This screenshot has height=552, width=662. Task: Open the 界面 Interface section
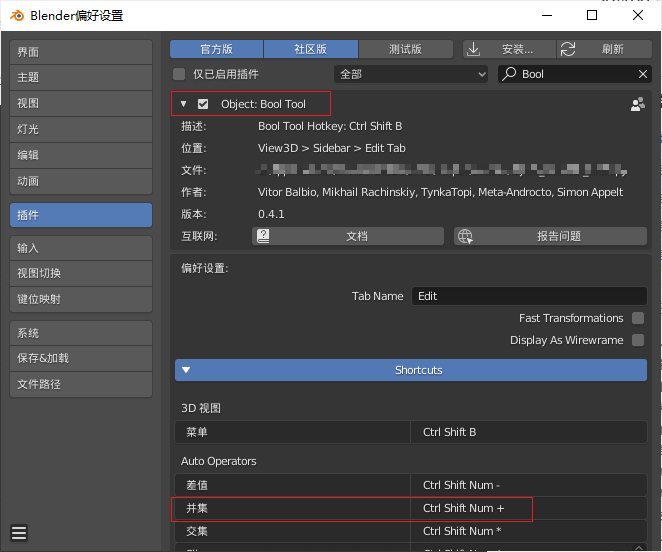click(81, 52)
